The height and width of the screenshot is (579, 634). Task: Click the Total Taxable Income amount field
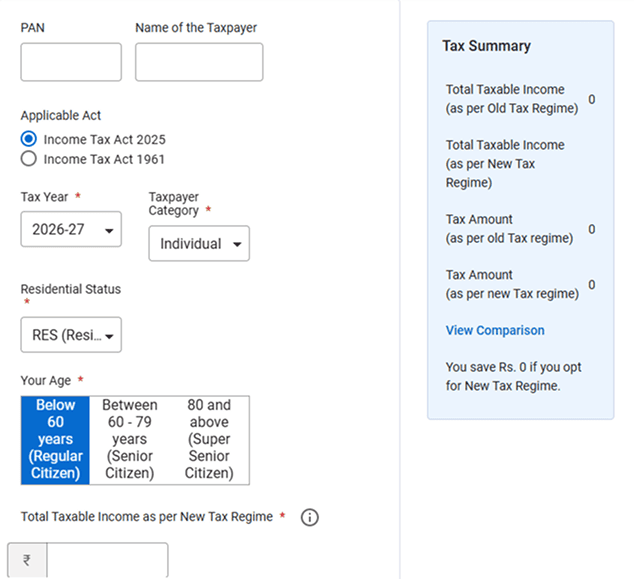107,560
